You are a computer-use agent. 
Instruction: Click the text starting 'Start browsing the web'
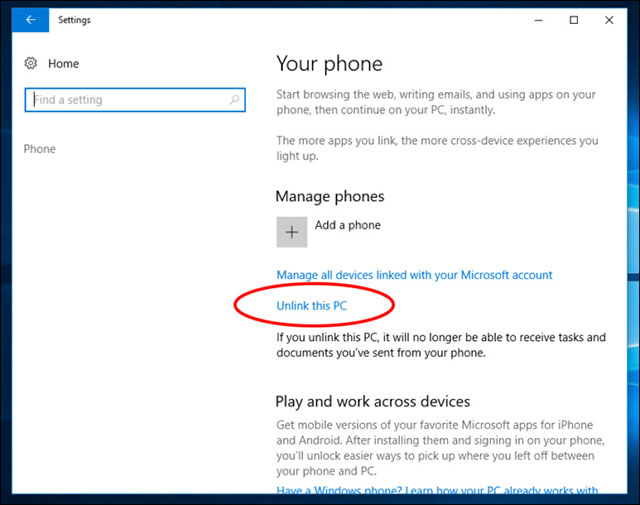436,102
